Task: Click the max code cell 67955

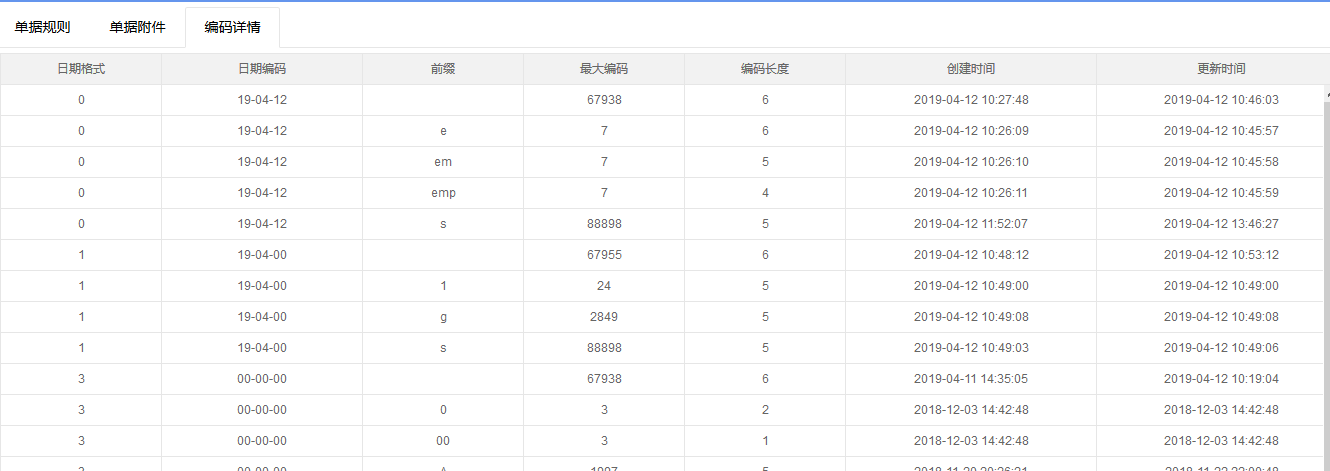Action: (604, 255)
